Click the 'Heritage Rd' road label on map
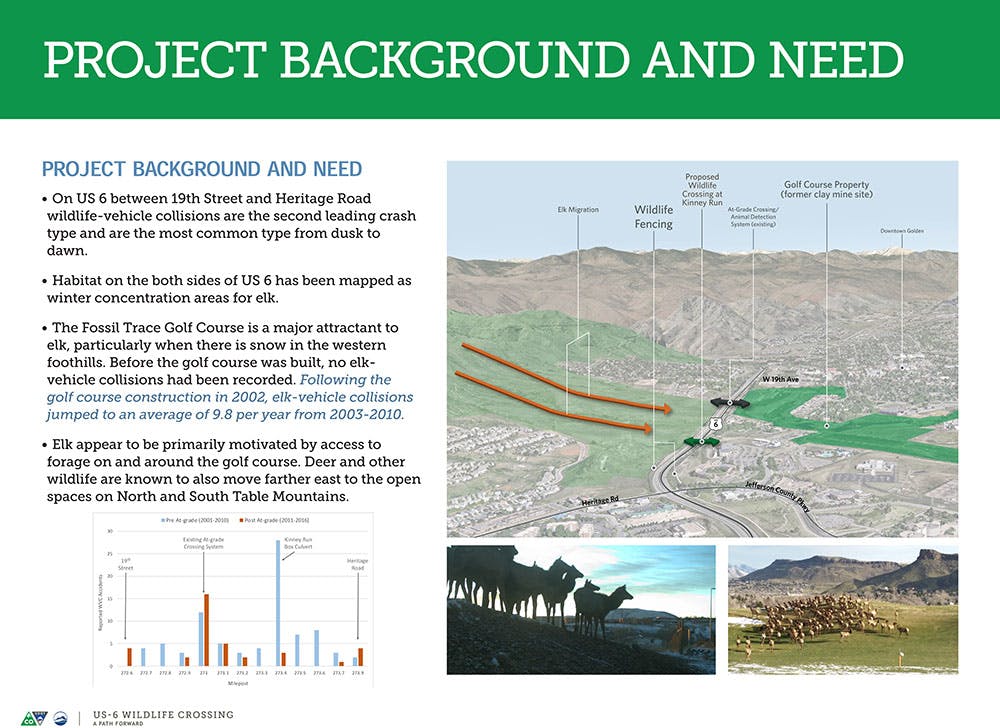Screen dimensions: 1000x728 599,502
